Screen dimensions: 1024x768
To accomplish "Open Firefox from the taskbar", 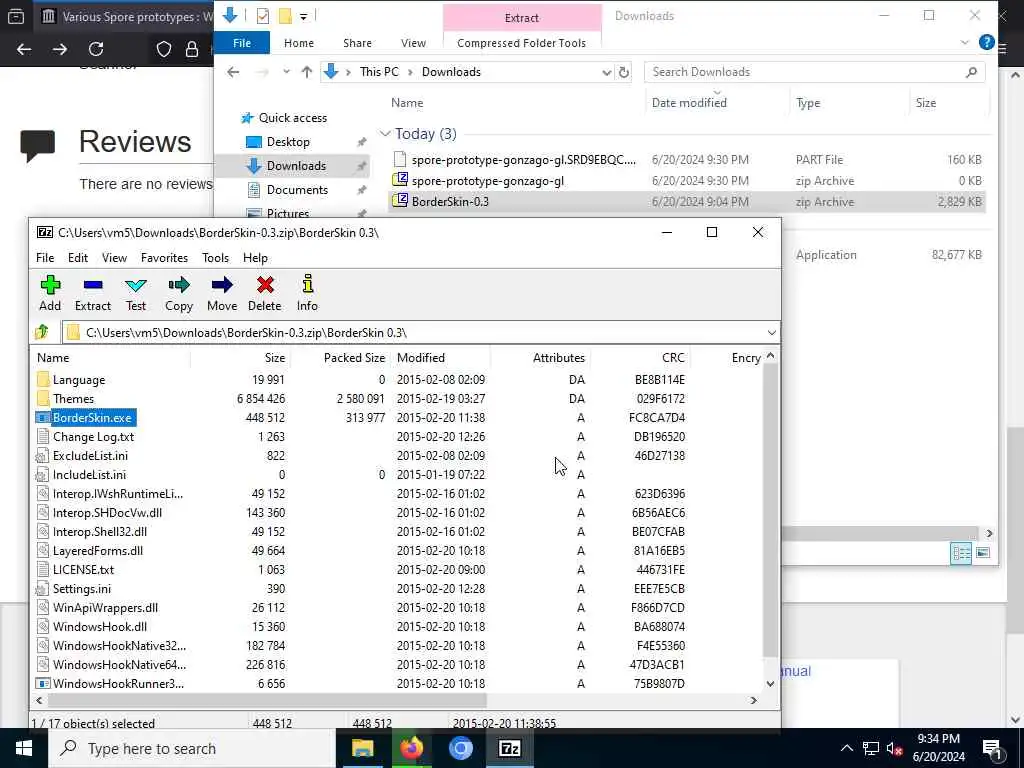I will click(x=411, y=748).
